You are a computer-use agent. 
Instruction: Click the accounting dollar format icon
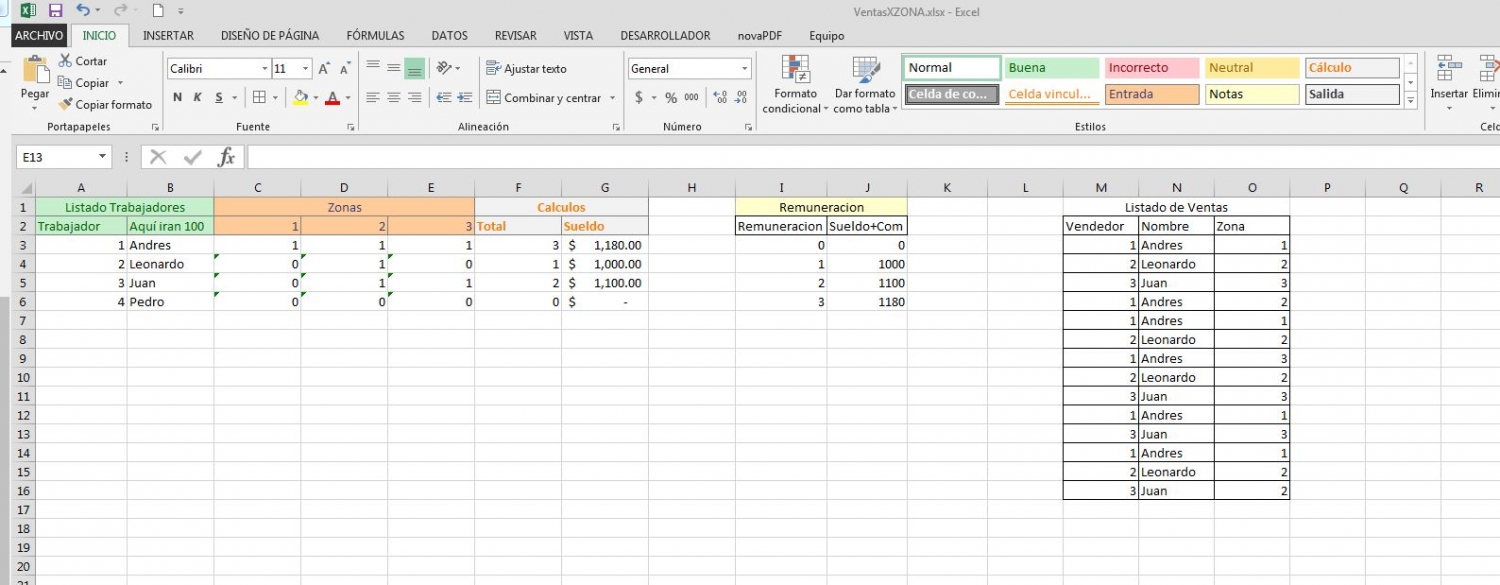[639, 98]
